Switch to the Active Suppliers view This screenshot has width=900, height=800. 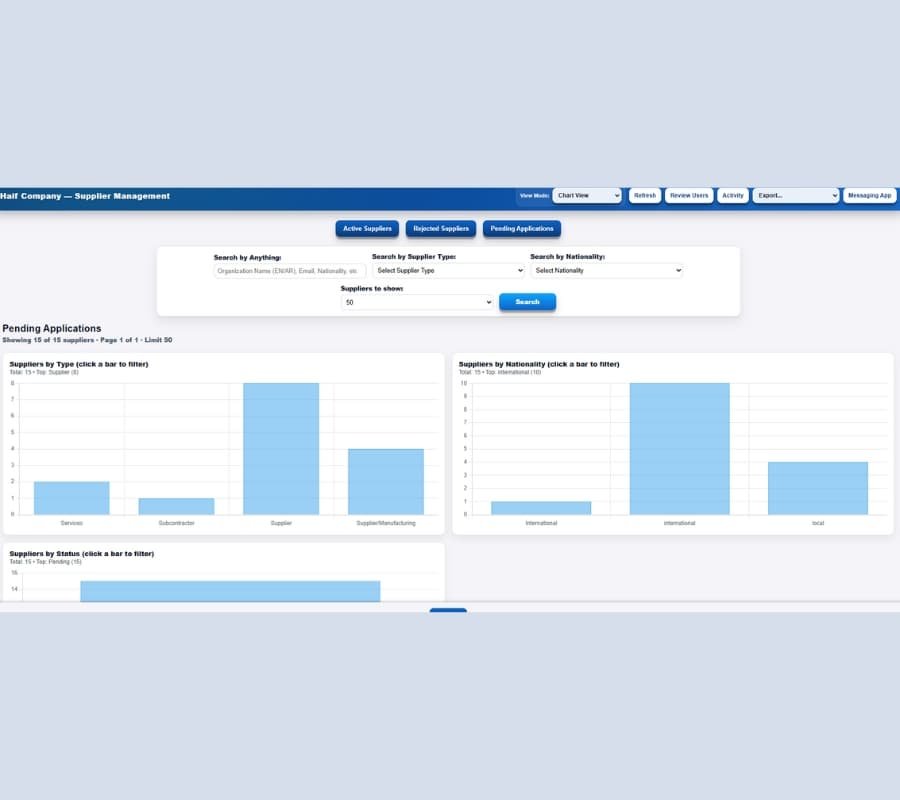coord(367,228)
